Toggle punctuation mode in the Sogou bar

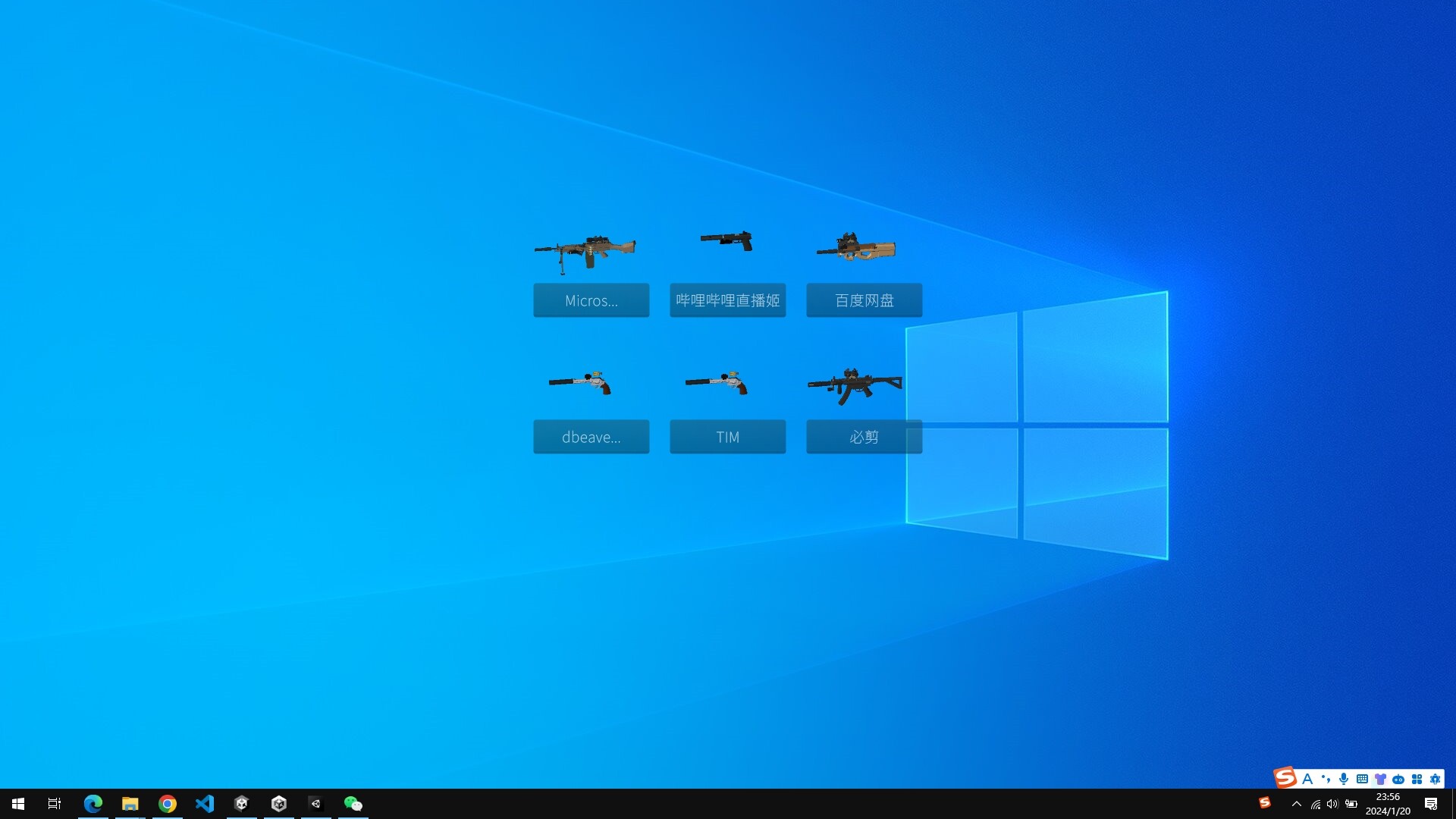[1325, 779]
